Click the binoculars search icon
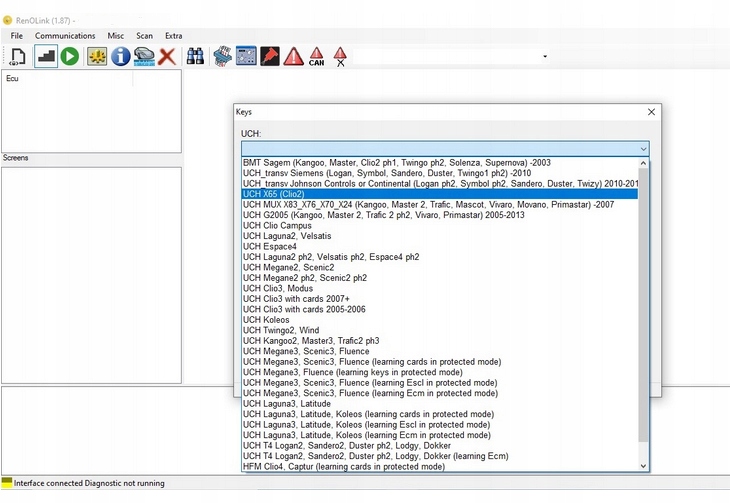Viewport: 730px width, 503px height. pyautogui.click(x=196, y=57)
